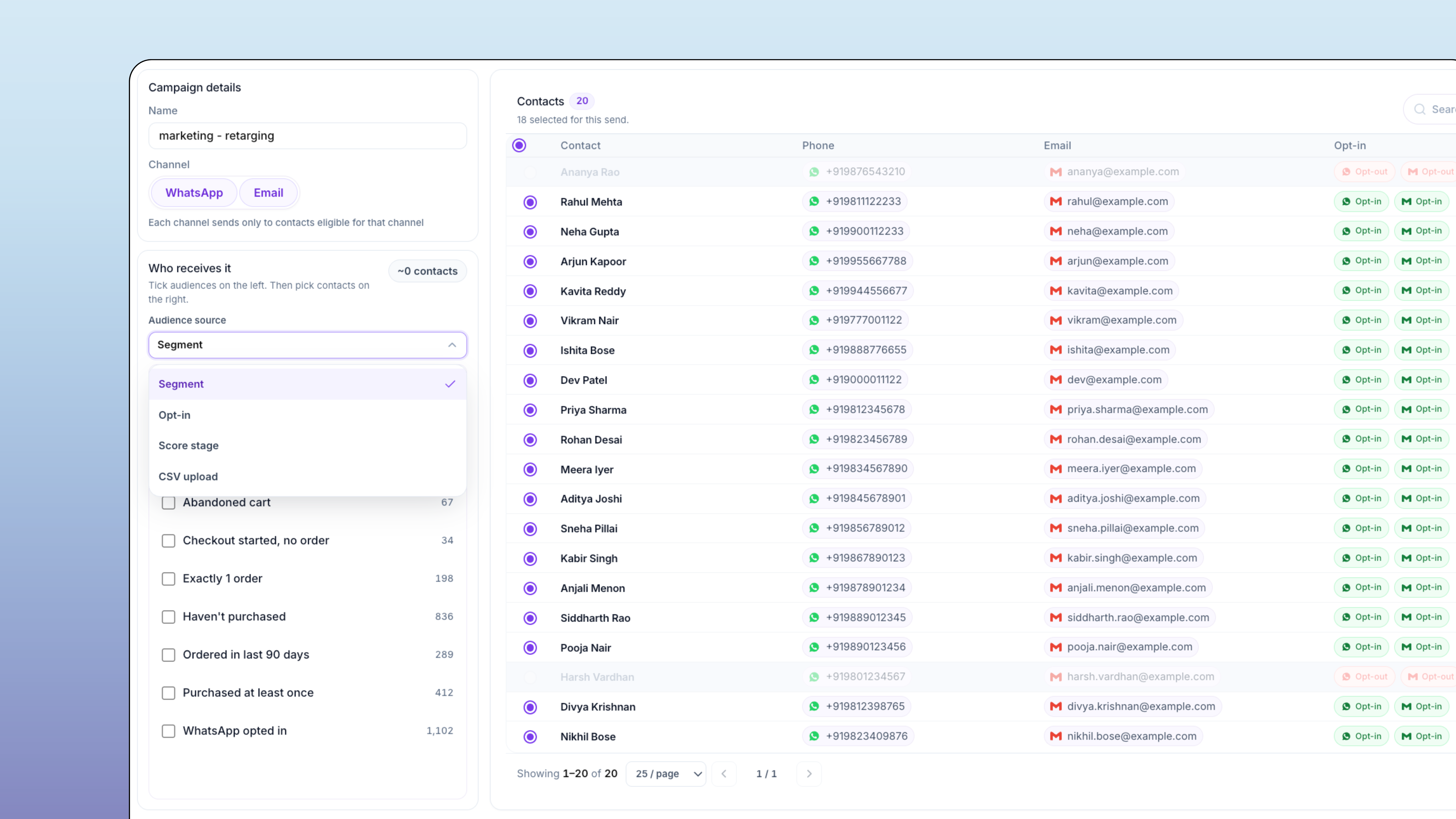Click the contacts Search field

(x=1430, y=109)
